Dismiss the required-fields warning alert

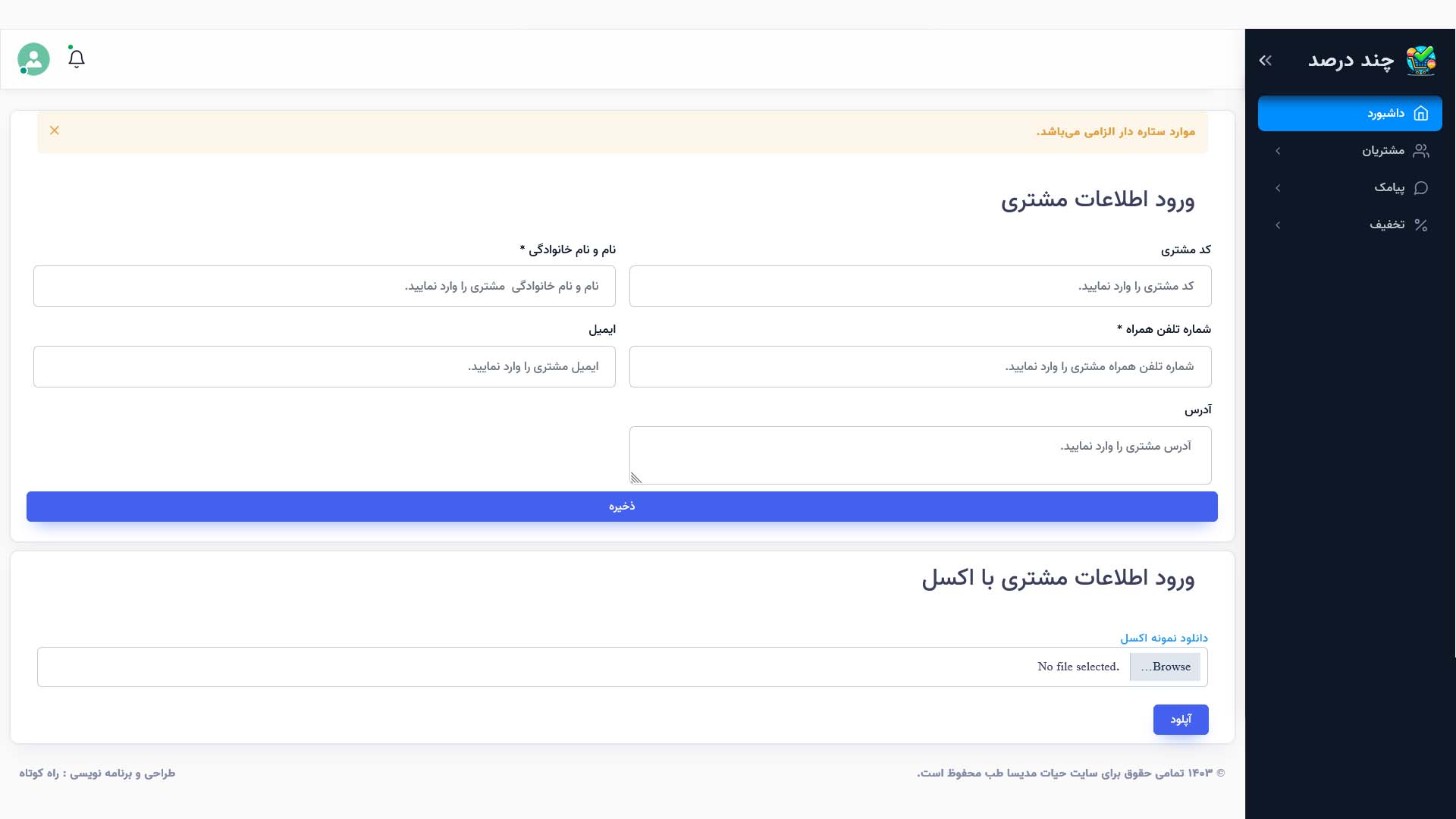coord(55,130)
